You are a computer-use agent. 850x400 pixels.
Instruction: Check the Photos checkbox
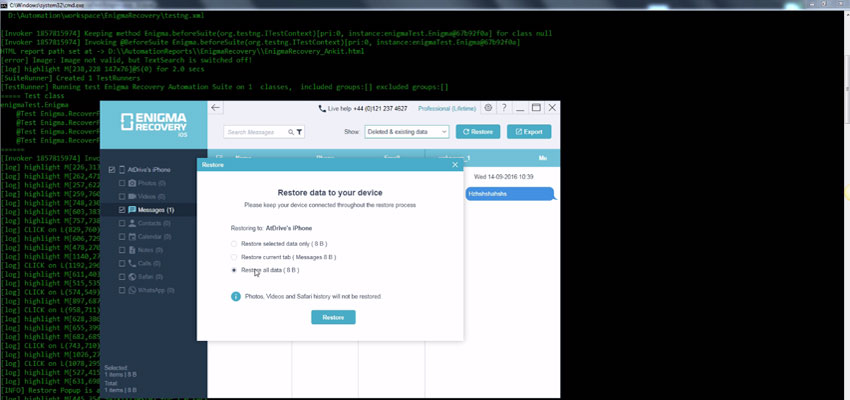(x=122, y=183)
